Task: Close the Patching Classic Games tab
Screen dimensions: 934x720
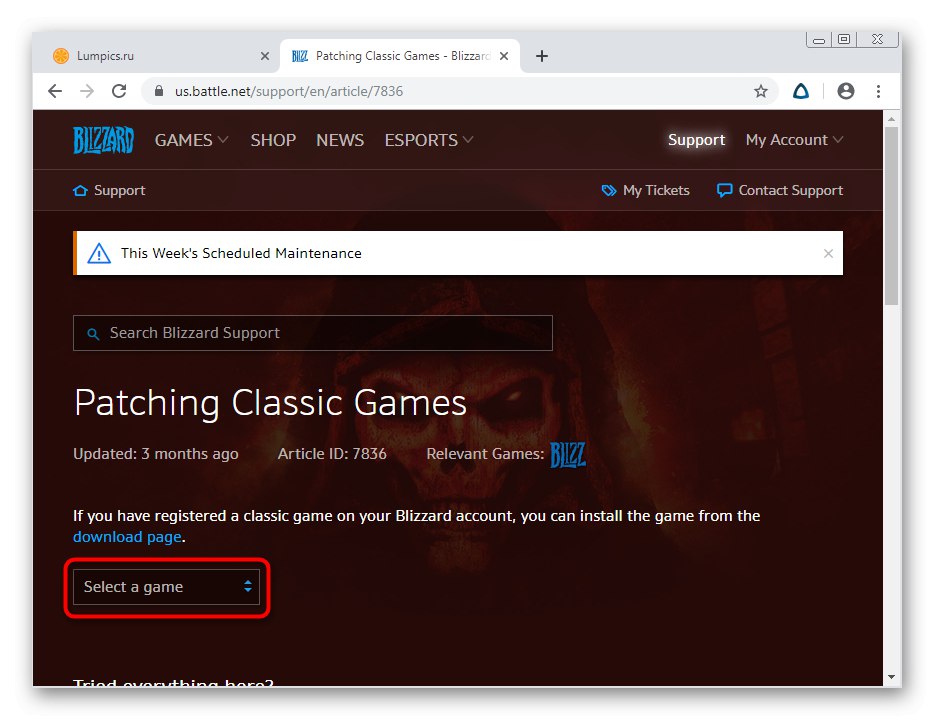Action: pyautogui.click(x=504, y=56)
